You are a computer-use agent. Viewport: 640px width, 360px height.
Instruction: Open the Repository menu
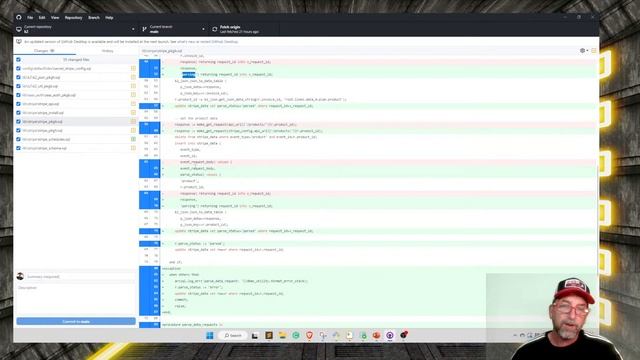73,18
